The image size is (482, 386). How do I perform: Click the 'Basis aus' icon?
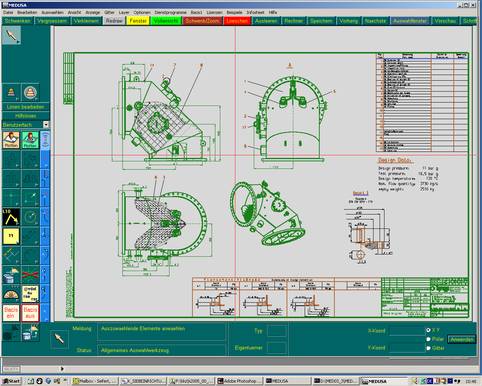pyautogui.click(x=30, y=313)
